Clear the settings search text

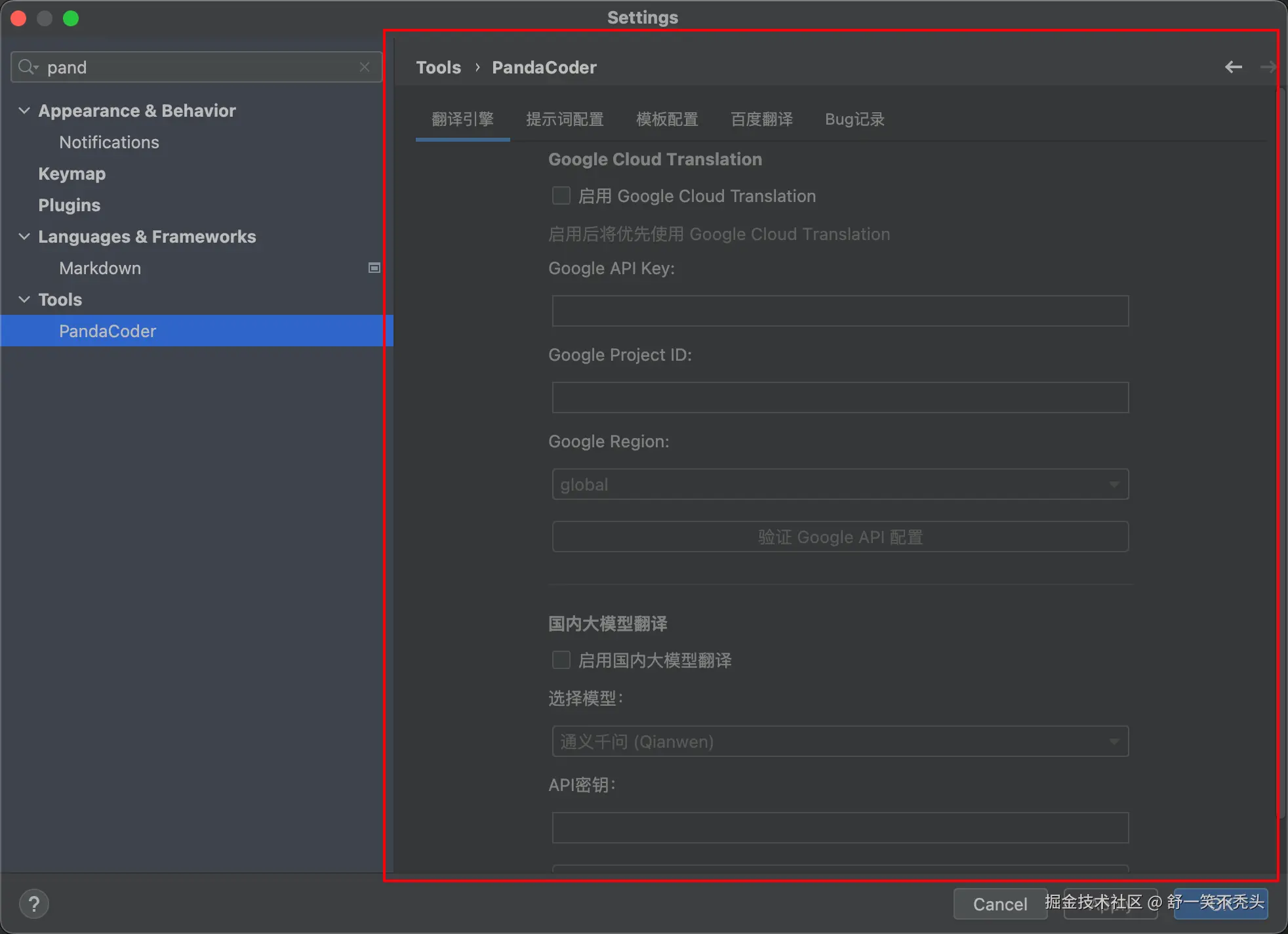pyautogui.click(x=365, y=67)
